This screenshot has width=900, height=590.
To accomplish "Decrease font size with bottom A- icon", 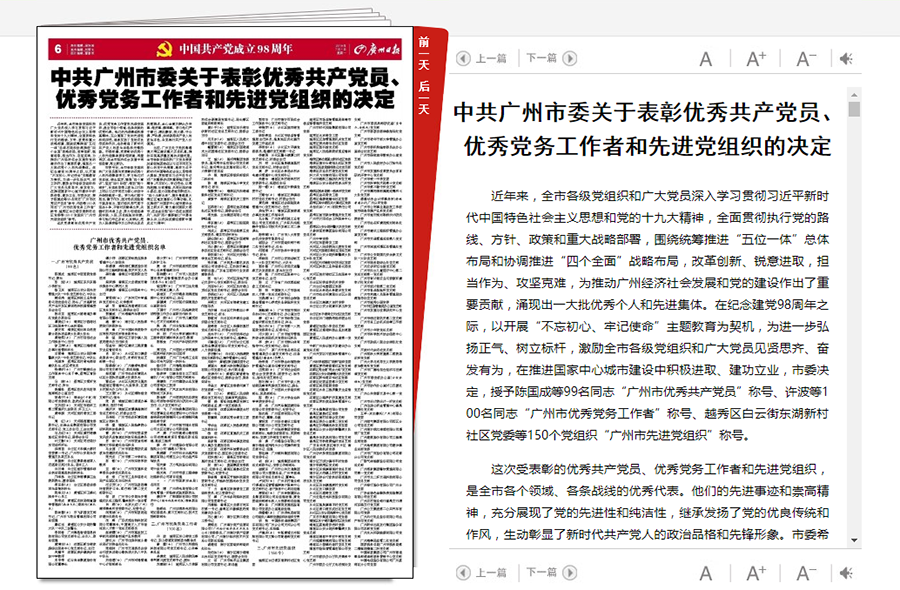I will 806,573.
